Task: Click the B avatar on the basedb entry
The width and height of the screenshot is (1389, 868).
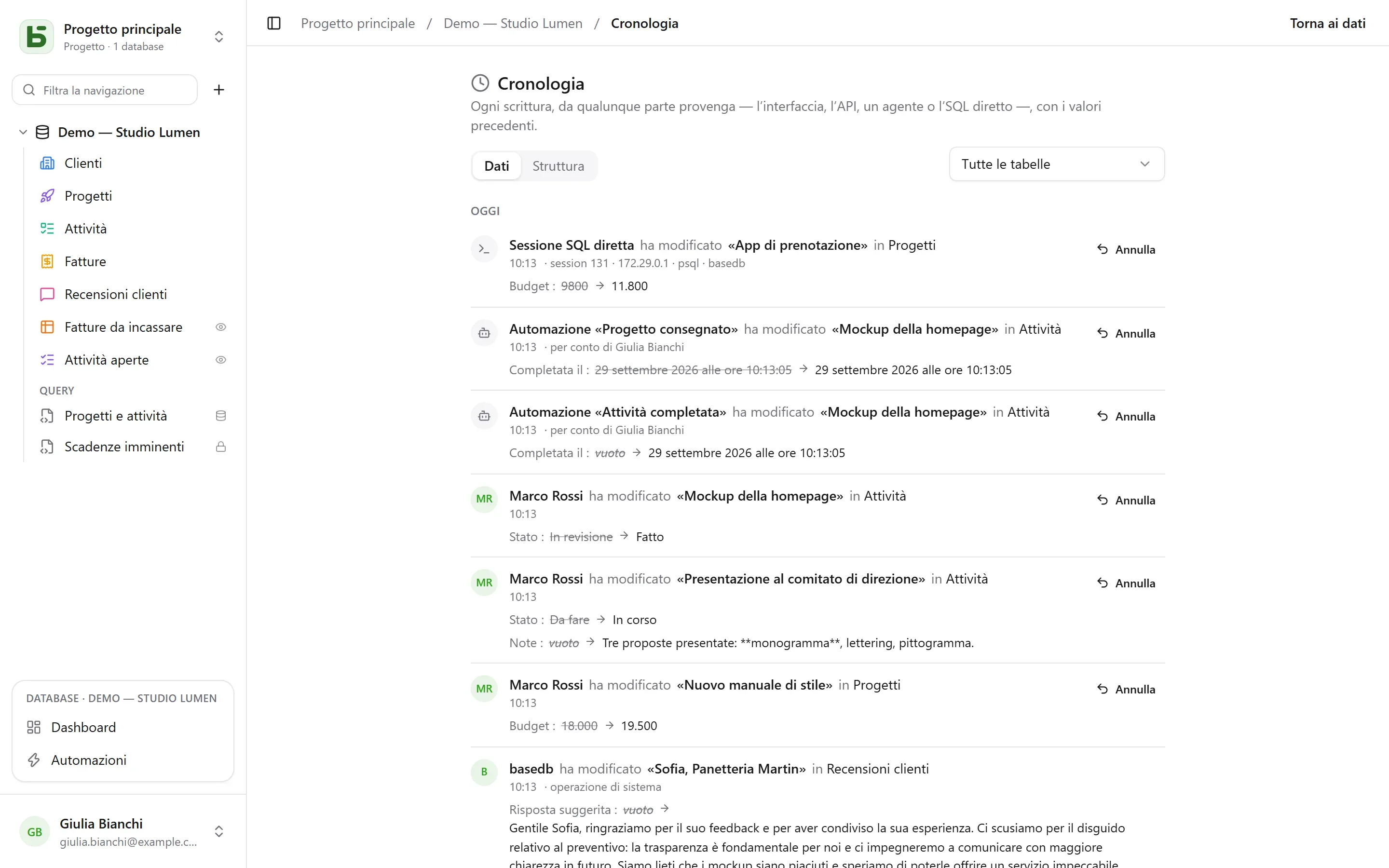Action: point(484,772)
